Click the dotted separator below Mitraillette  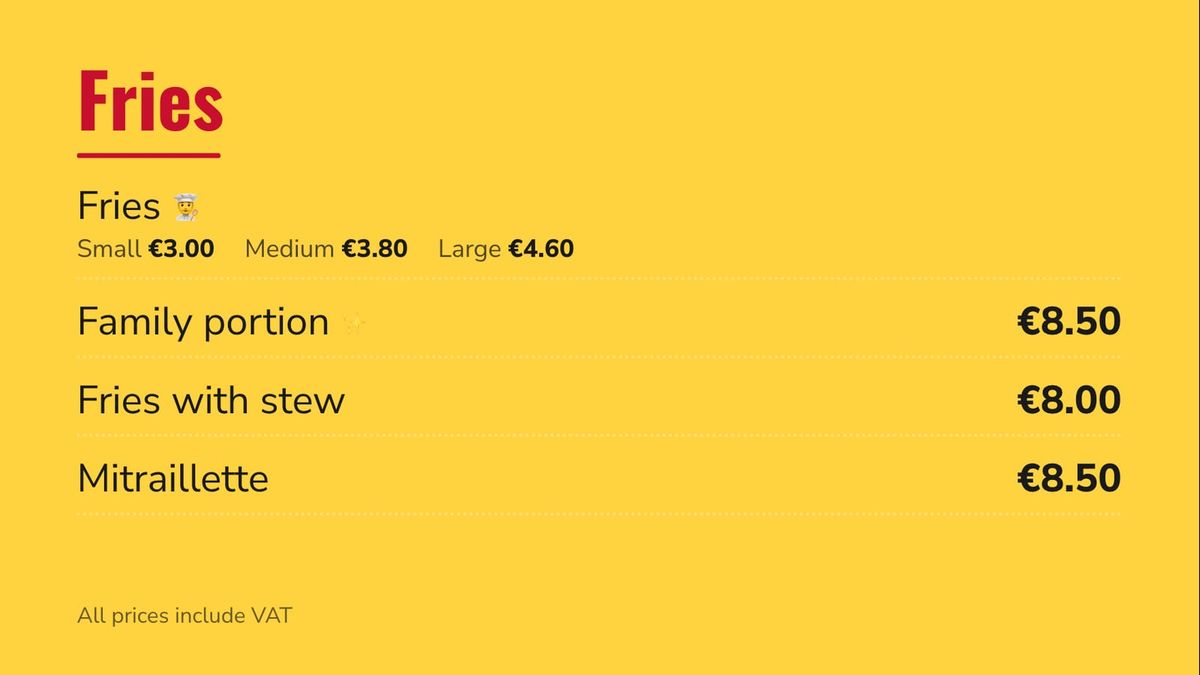599,513
